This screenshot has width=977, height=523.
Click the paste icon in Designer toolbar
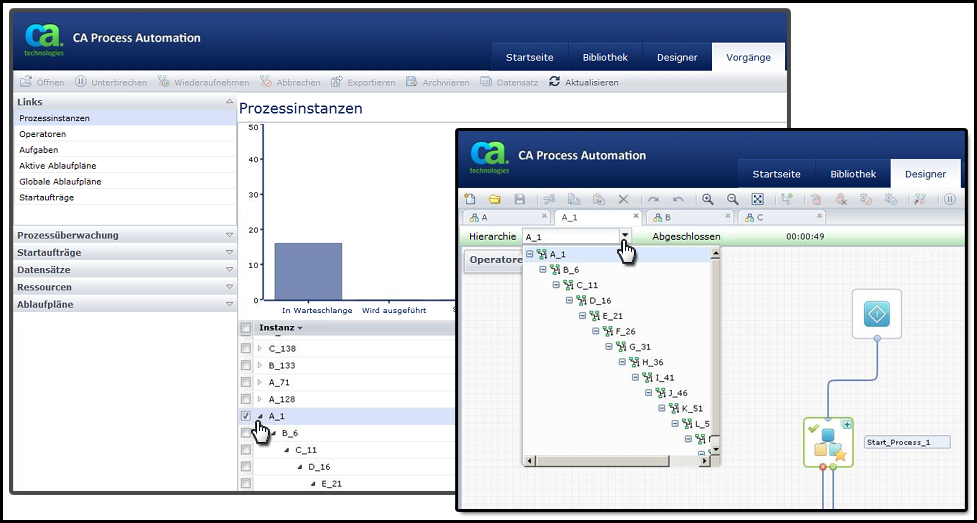599,199
